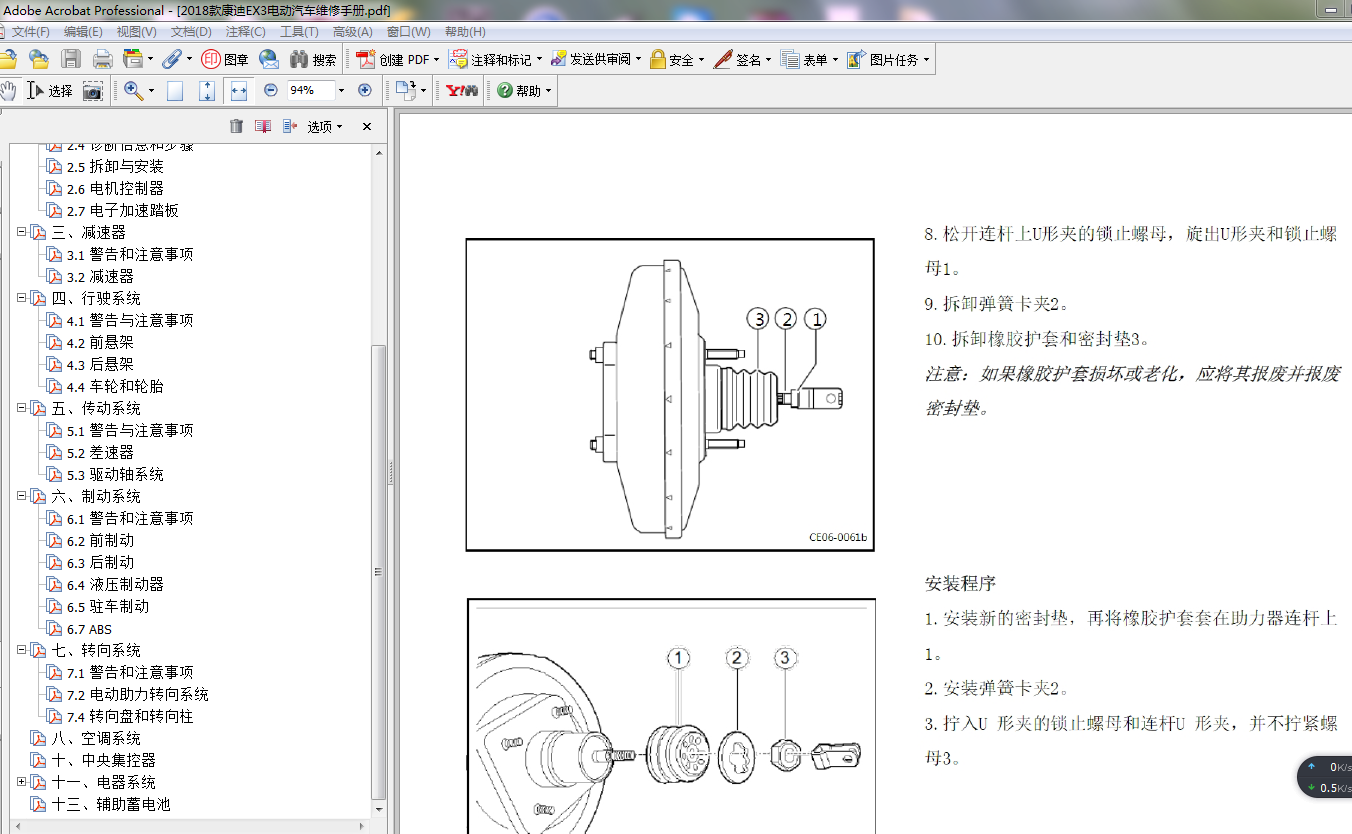
Task: Toggle Actual Size page view
Action: [175, 91]
